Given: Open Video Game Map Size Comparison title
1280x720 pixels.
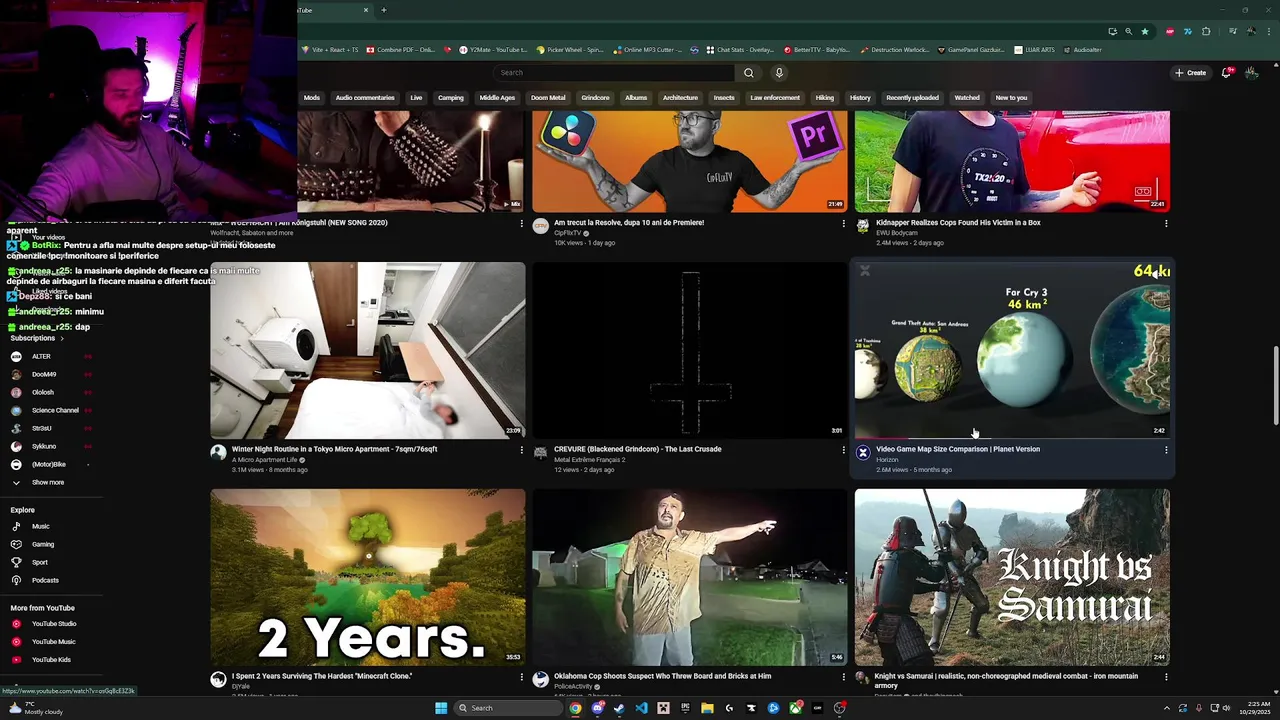Looking at the screenshot, I should pos(958,449).
